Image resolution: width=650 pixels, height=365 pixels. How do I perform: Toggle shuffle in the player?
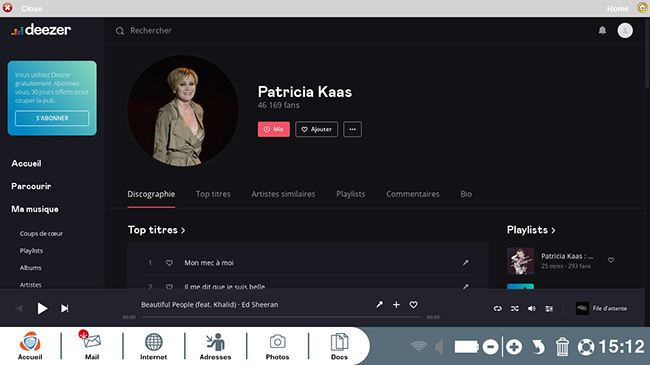514,308
